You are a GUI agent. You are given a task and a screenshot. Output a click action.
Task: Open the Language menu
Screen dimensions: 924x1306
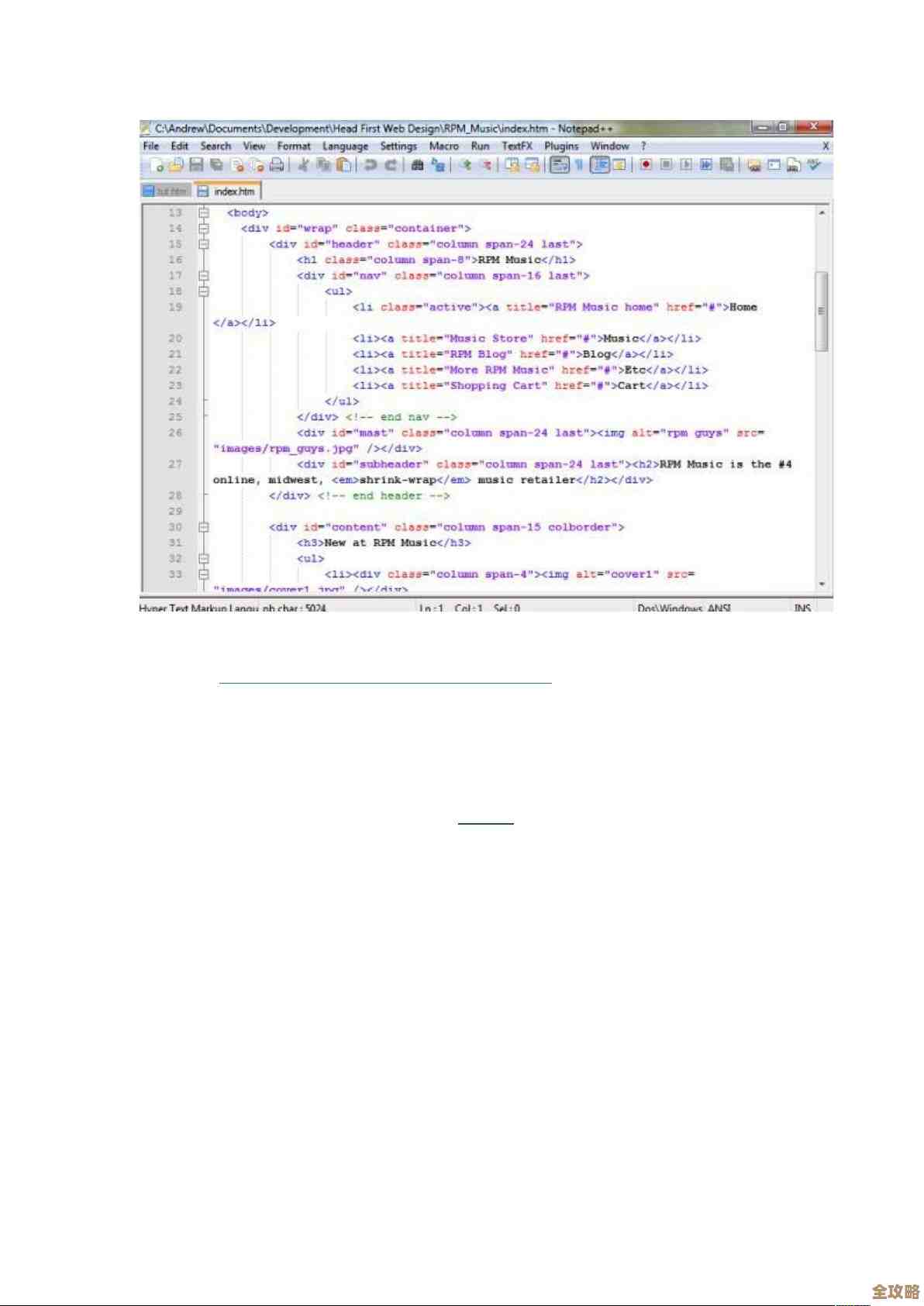(x=345, y=146)
